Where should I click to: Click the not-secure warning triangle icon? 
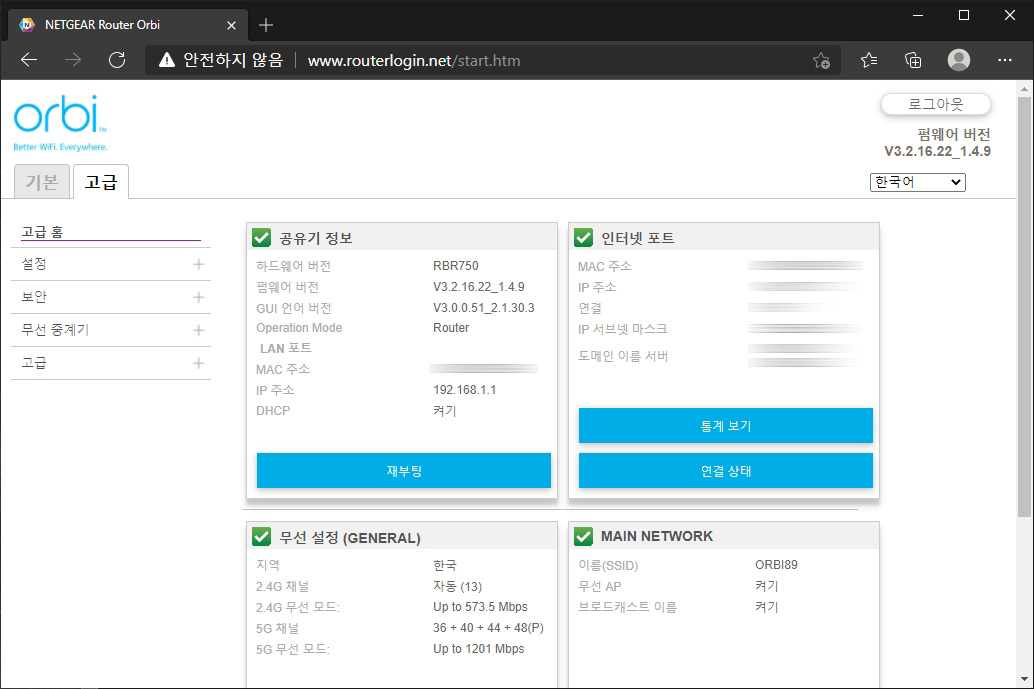click(x=167, y=60)
